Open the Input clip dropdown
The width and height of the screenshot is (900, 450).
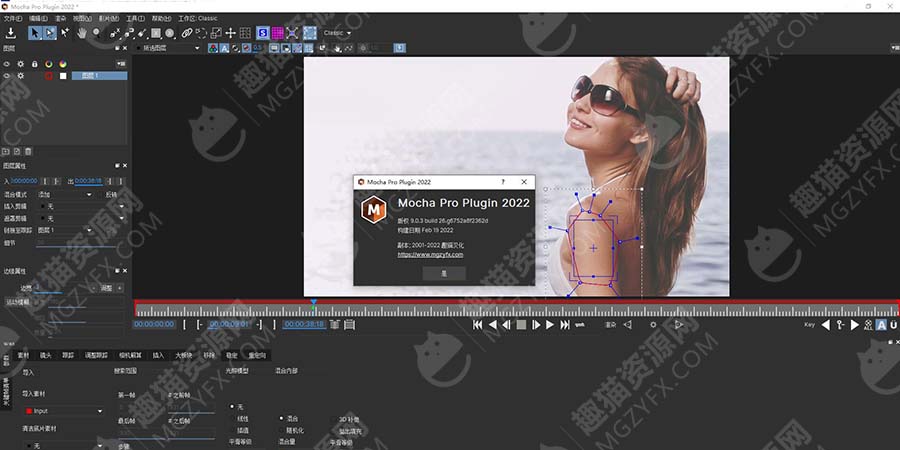point(64,411)
